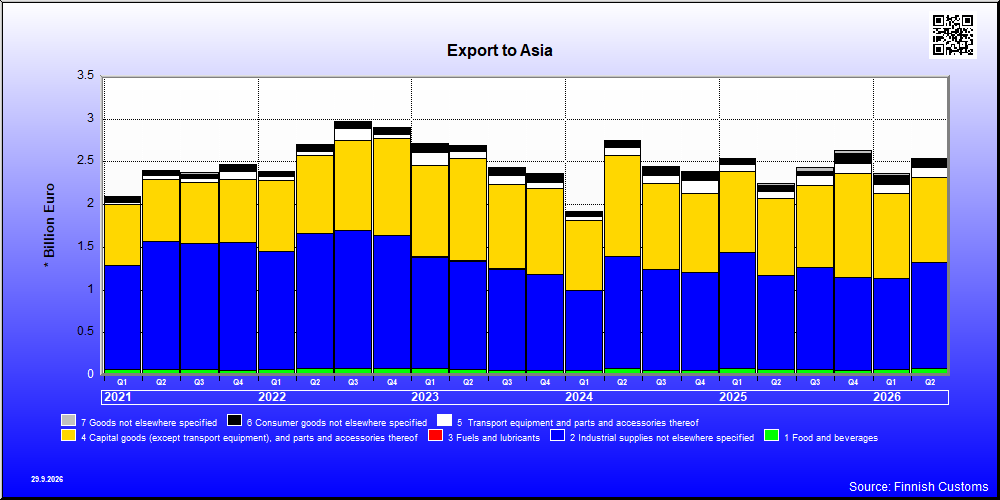Click the year label 2023

point(425,397)
